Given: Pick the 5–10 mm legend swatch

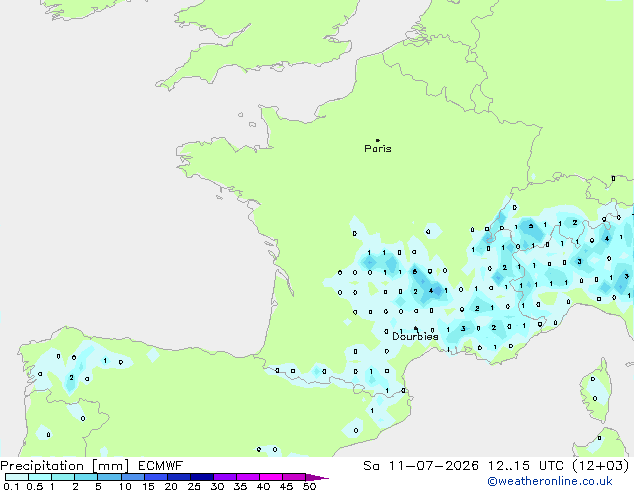Looking at the screenshot, I should click(x=109, y=477).
